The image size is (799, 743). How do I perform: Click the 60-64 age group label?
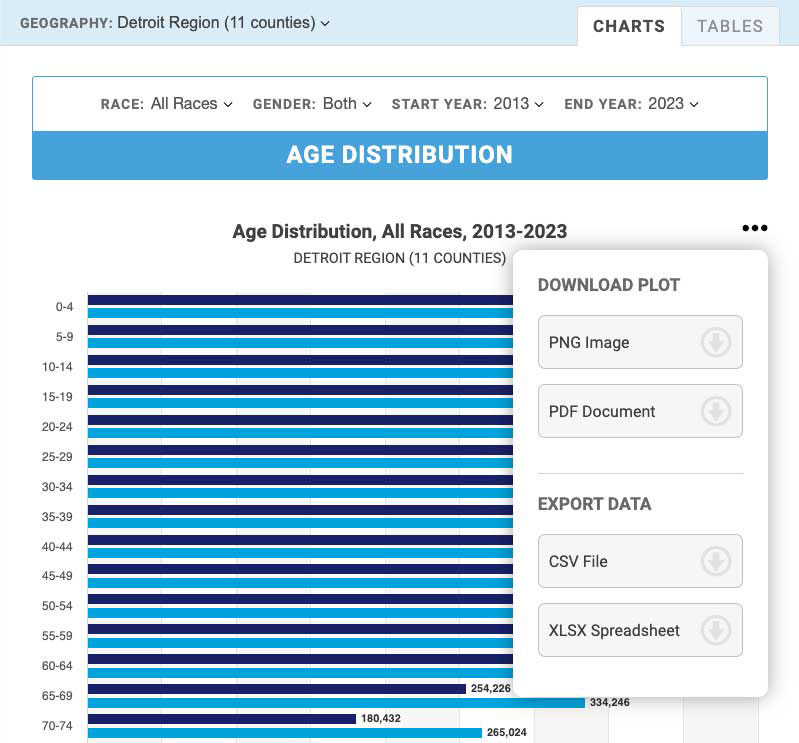[x=57, y=666]
